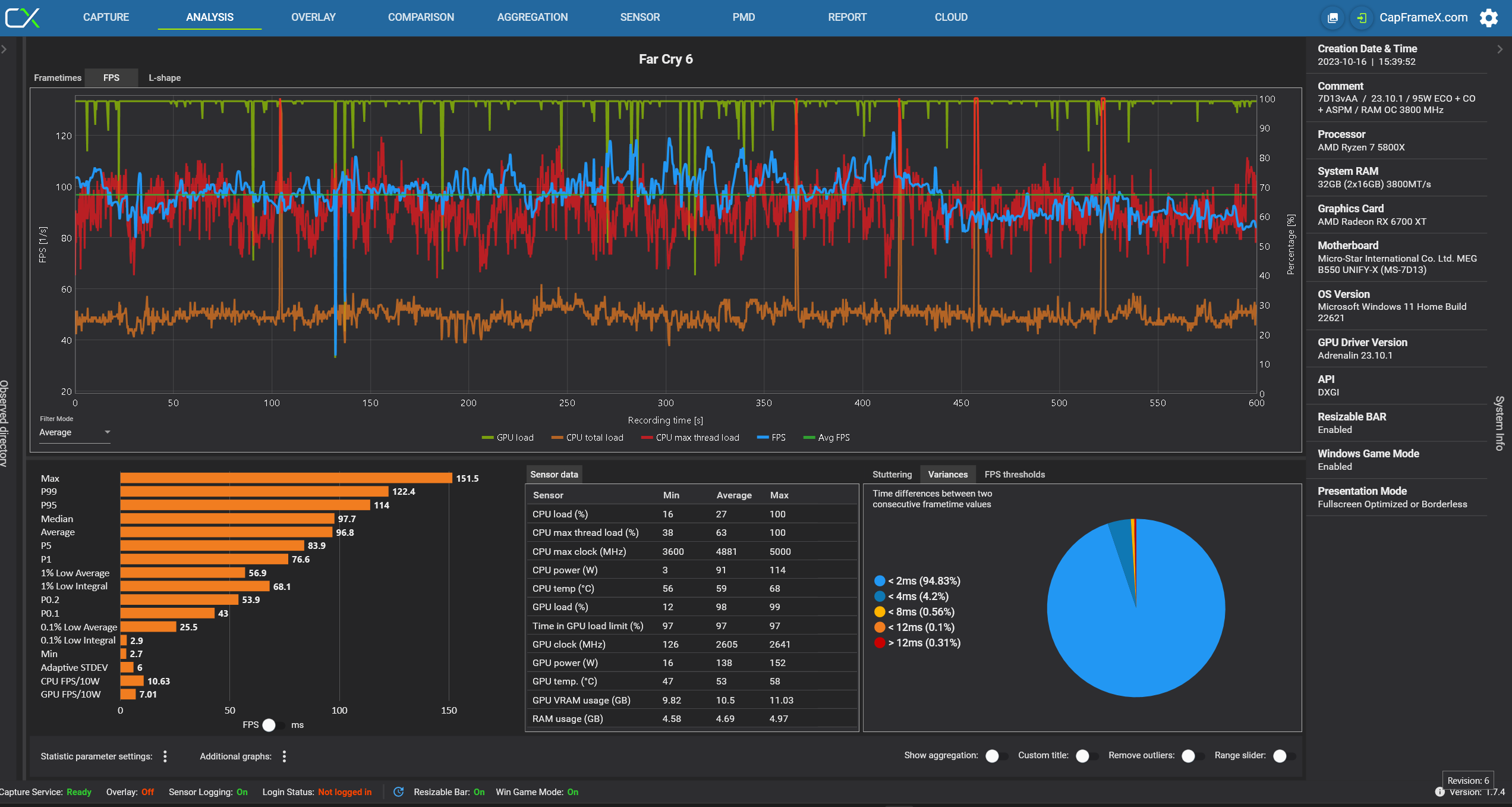Click the screenshot image icon
Viewport: 1512px width, 807px height.
click(x=1333, y=18)
